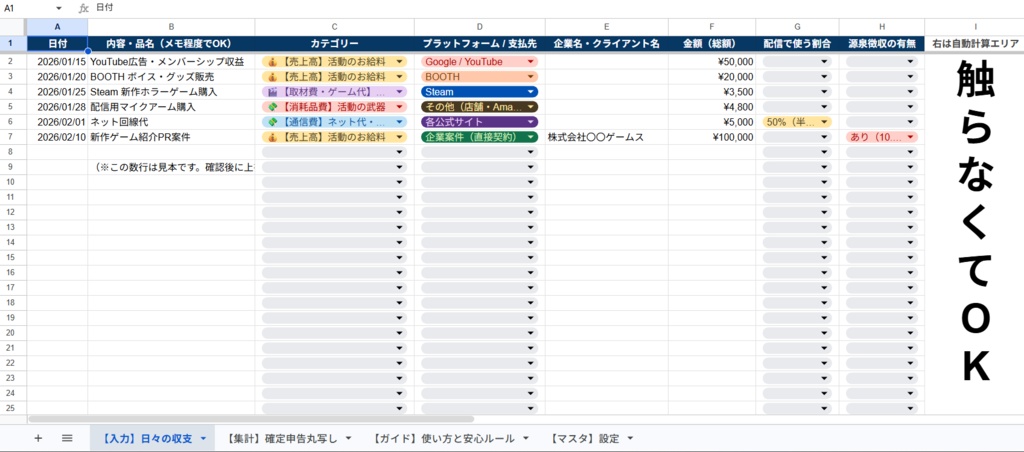1024x452 pixels.
Task: Open menu arrow on 【集計】確定申告丸写し tab
Action: (x=349, y=438)
